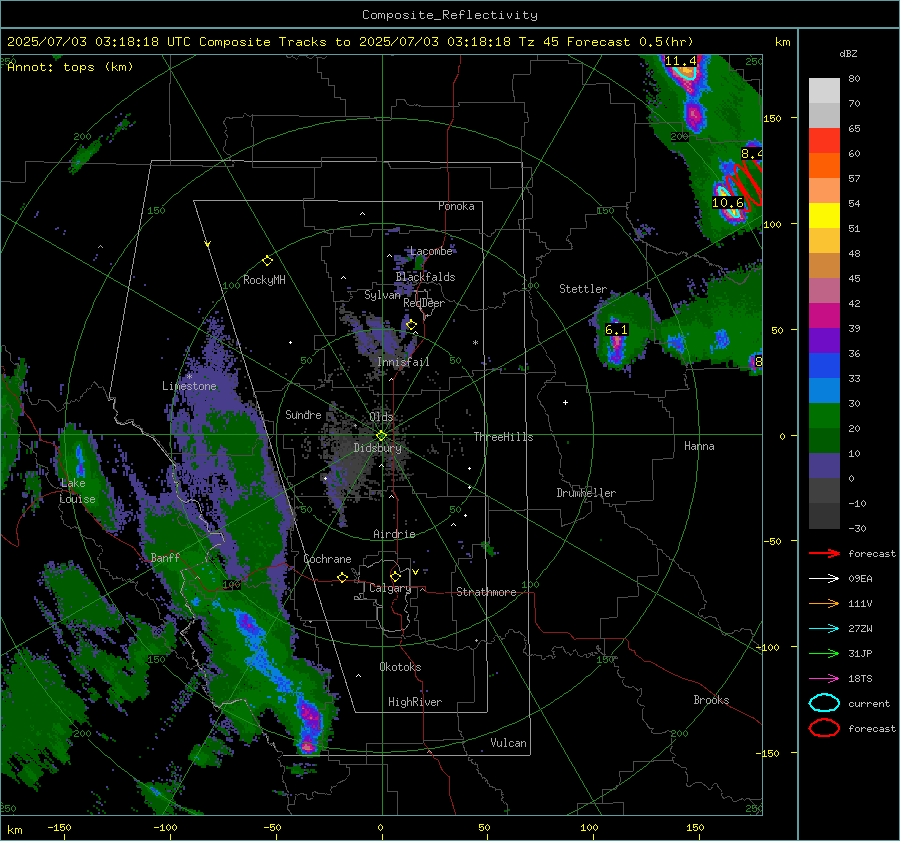Click the Limestone map label
Viewport: 900px width, 841px height.
[189, 386]
